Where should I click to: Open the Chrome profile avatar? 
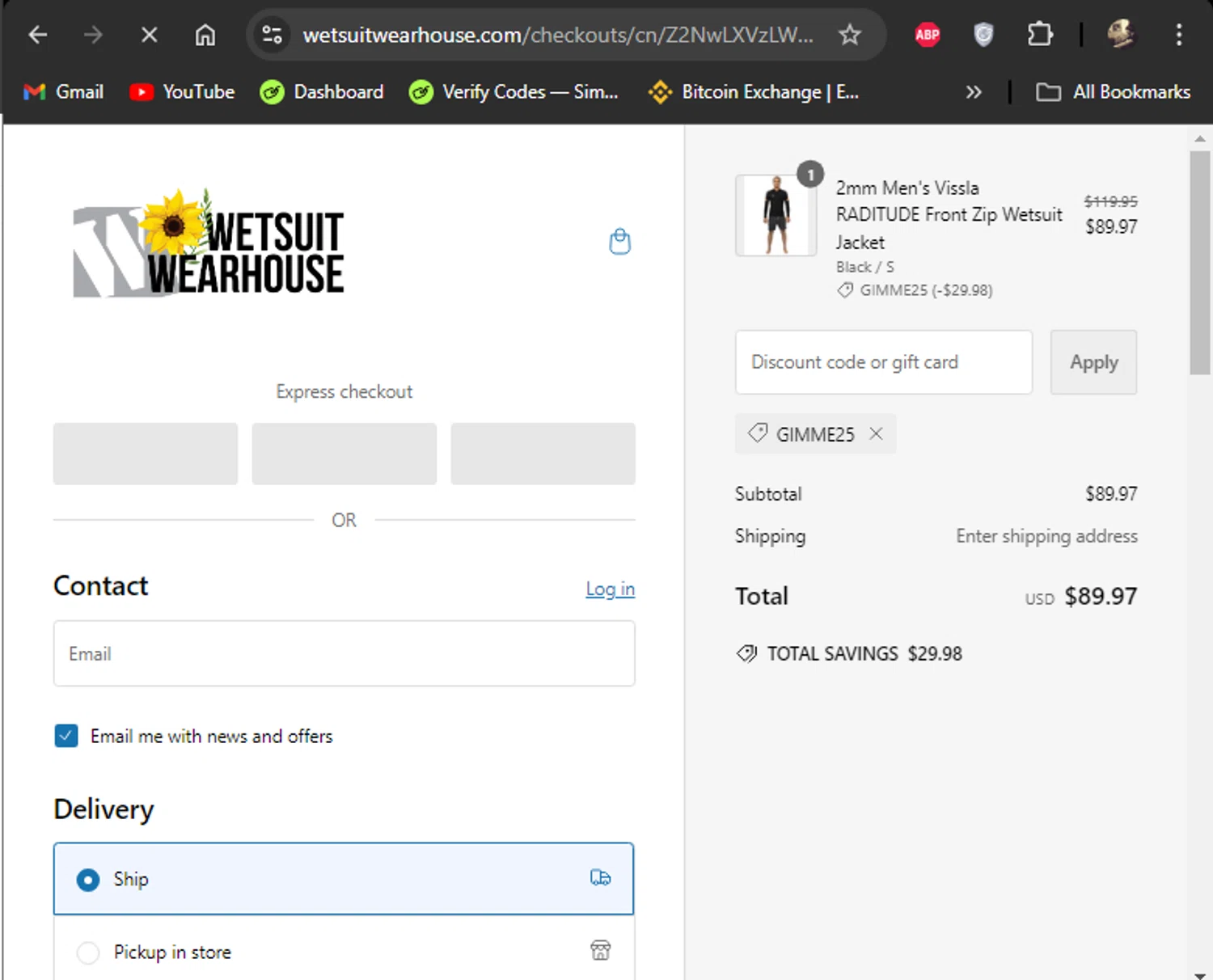(x=1121, y=35)
